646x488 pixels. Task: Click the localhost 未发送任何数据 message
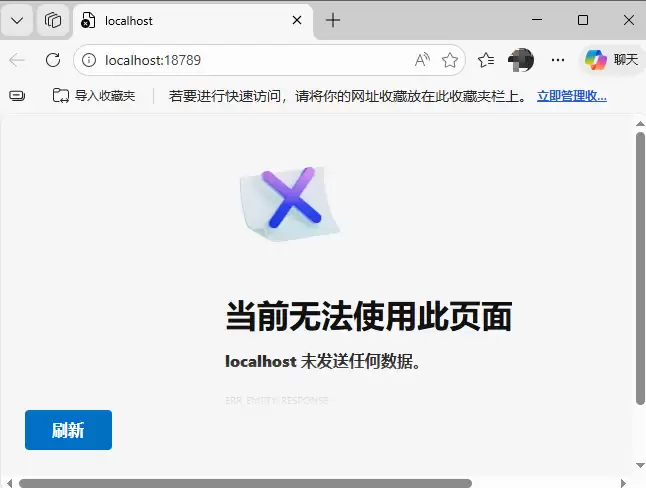(323, 361)
